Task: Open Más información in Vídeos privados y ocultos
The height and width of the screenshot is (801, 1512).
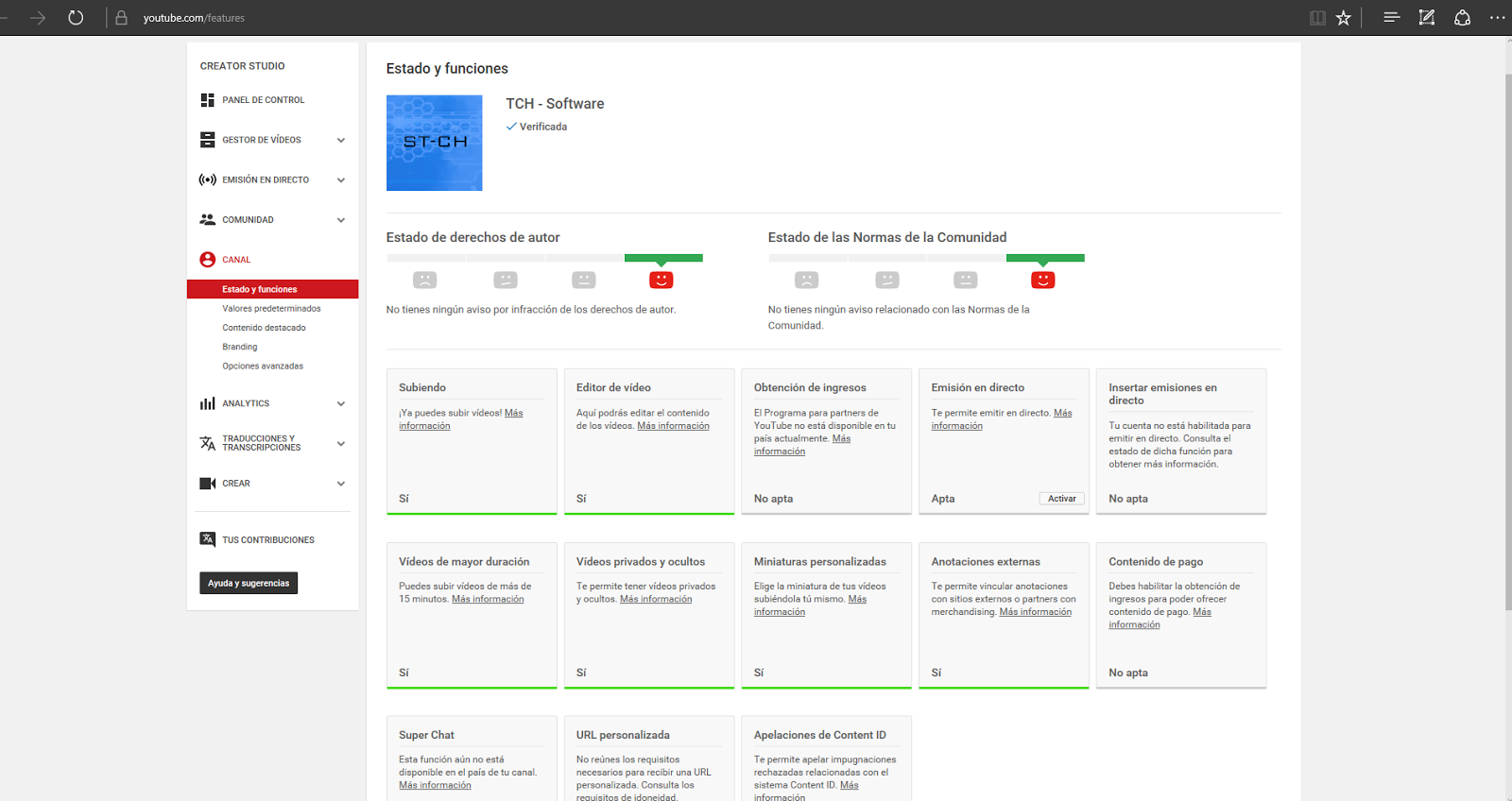Action: (656, 599)
